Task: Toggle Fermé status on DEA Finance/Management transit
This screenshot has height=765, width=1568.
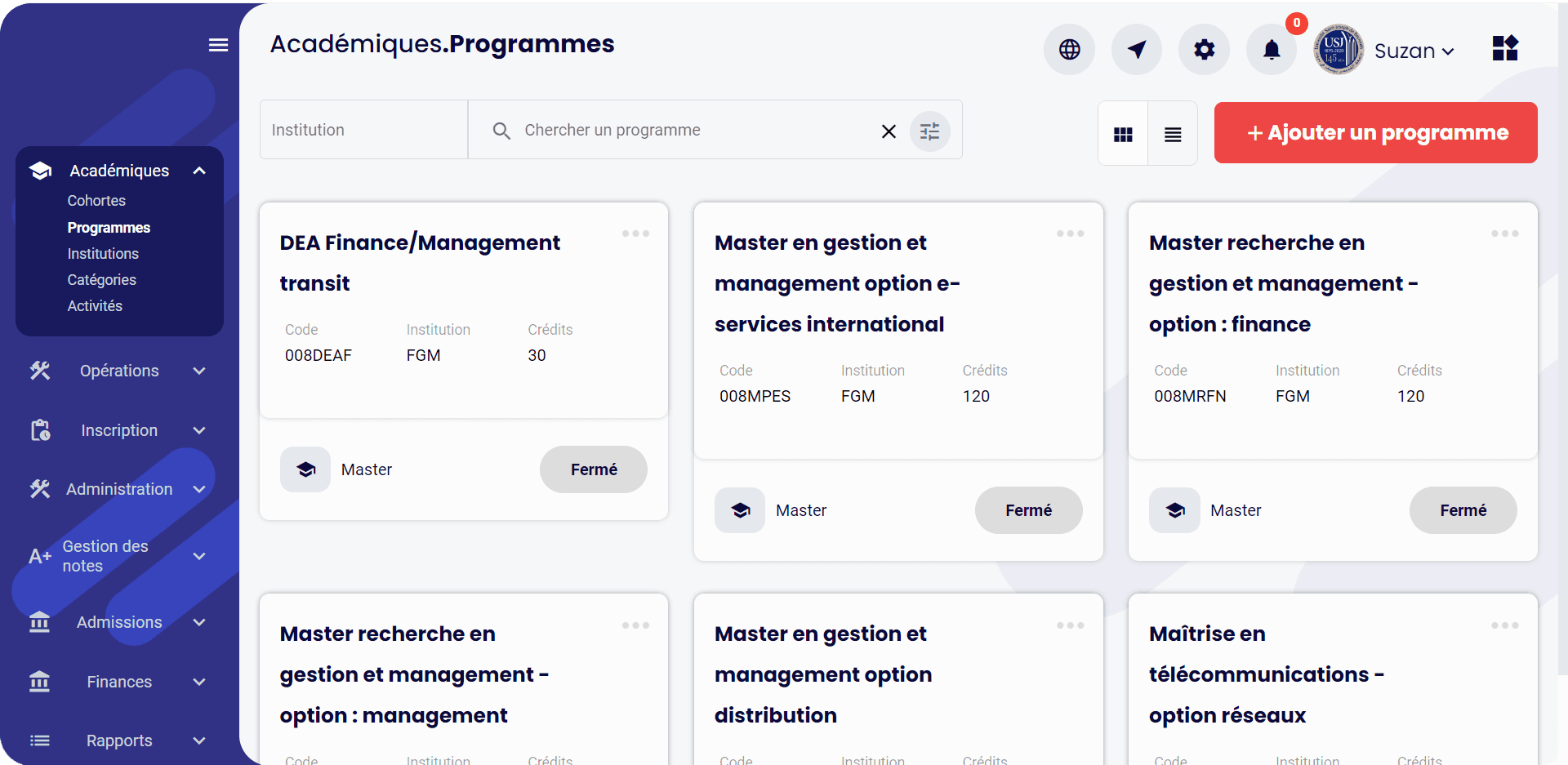Action: [x=593, y=469]
